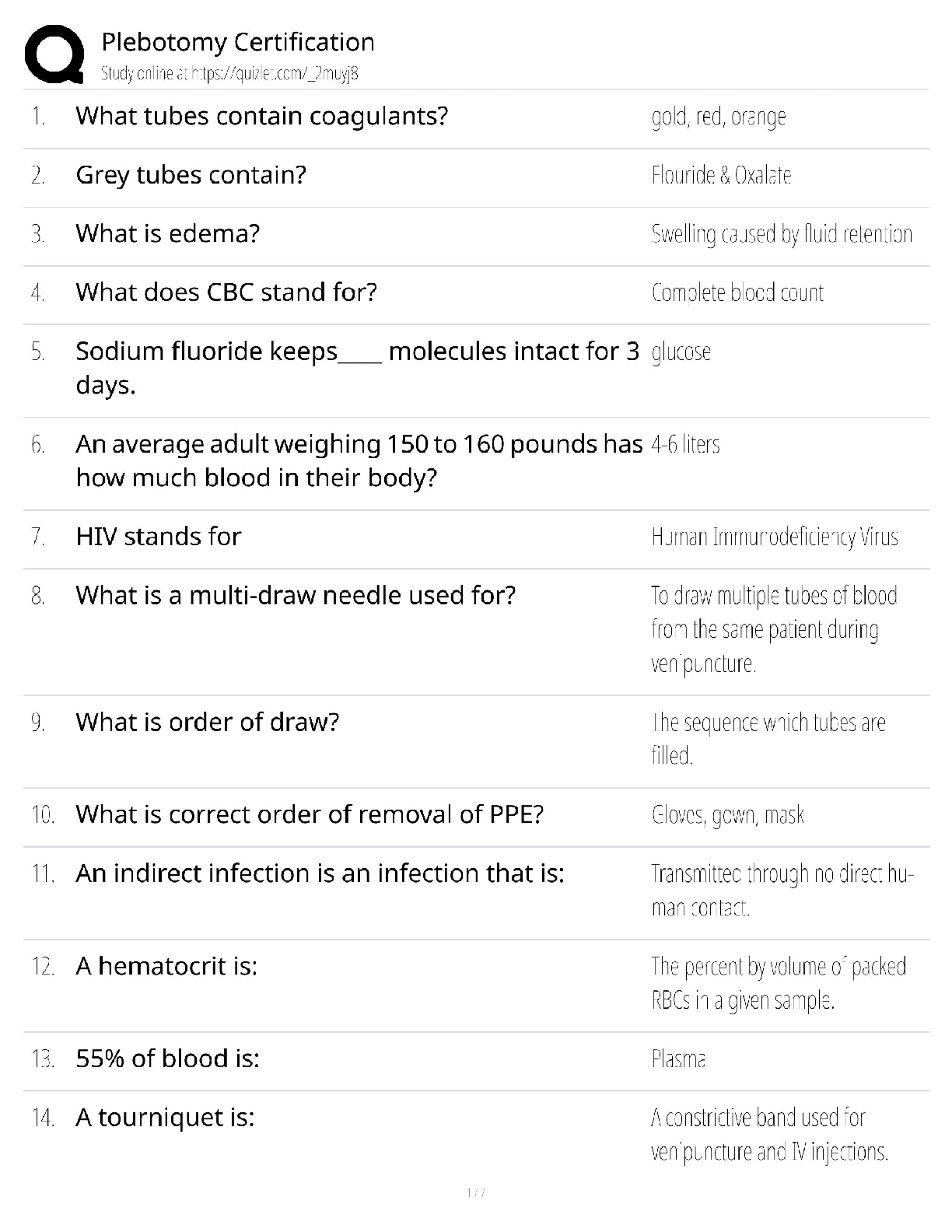The image size is (952, 1232).
Task: Select question 'What tubes contain coagulants?'
Action: (x=261, y=116)
